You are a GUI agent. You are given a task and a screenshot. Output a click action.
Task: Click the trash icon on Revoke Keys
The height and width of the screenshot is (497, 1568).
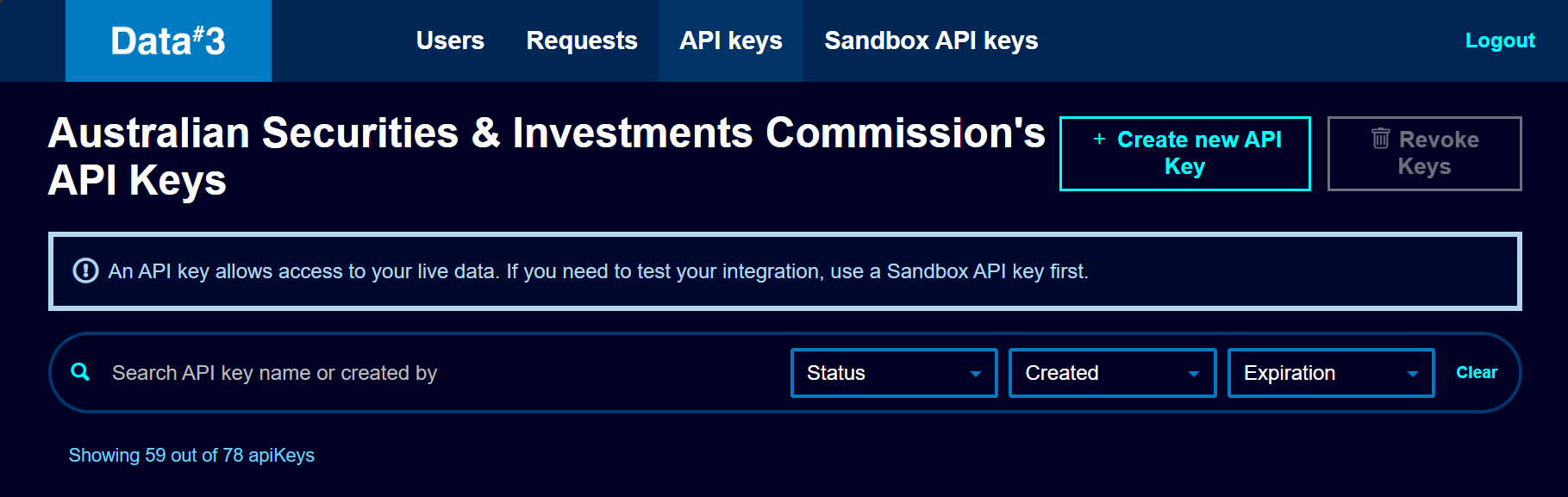tap(1380, 138)
